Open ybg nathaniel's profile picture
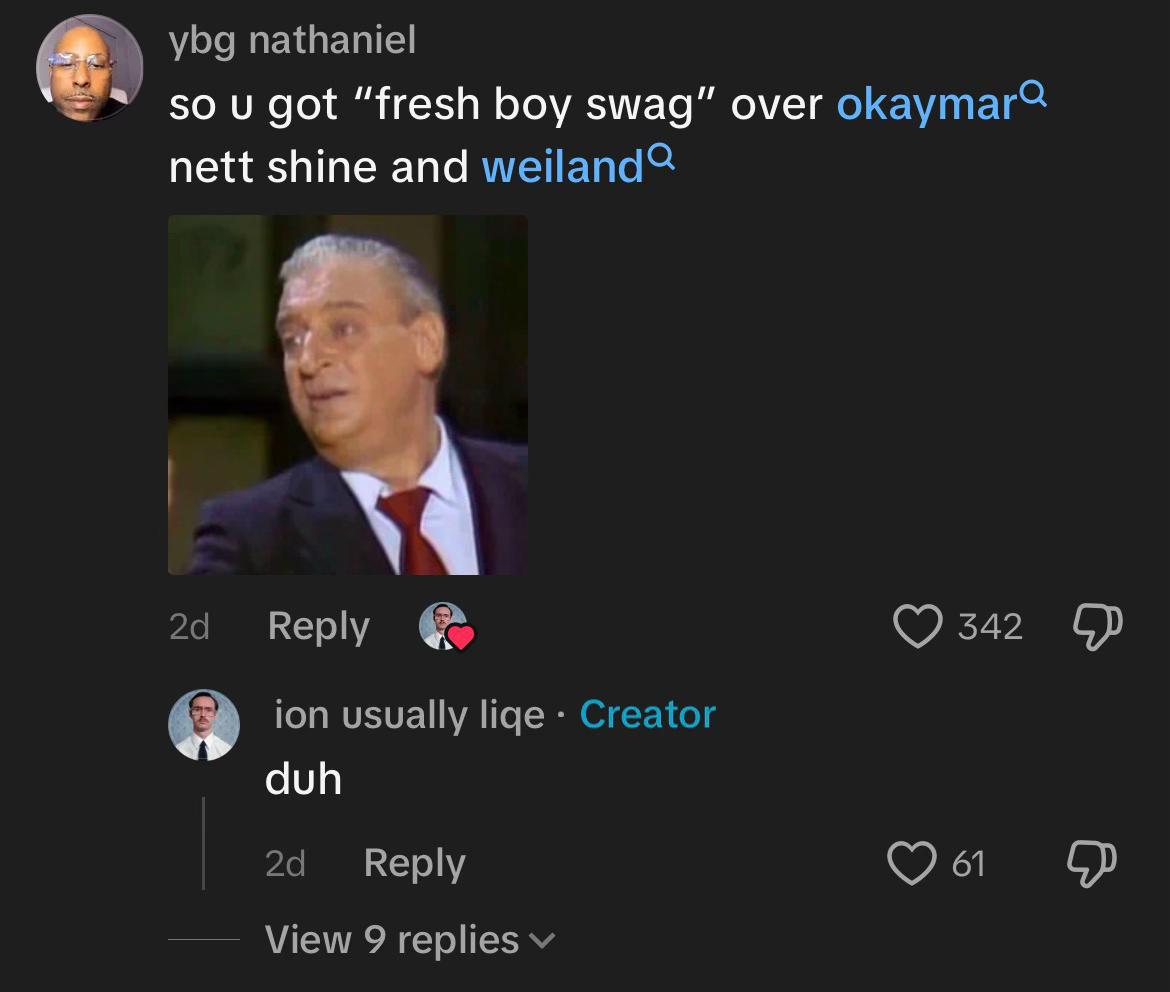1170x992 pixels. click(x=90, y=67)
